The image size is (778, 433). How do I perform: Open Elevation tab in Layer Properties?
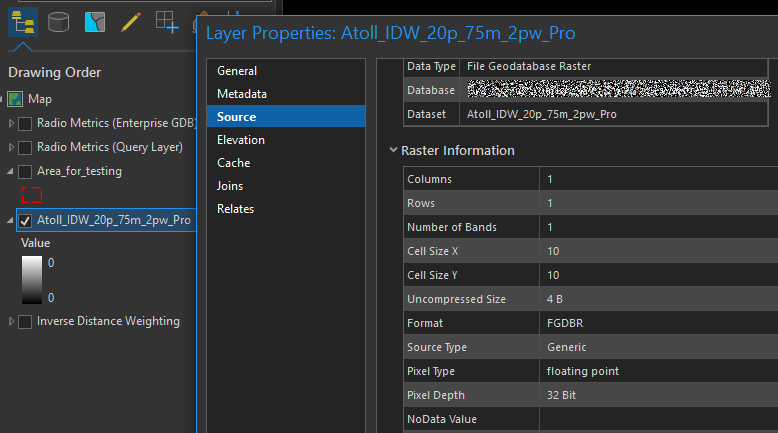click(286, 140)
